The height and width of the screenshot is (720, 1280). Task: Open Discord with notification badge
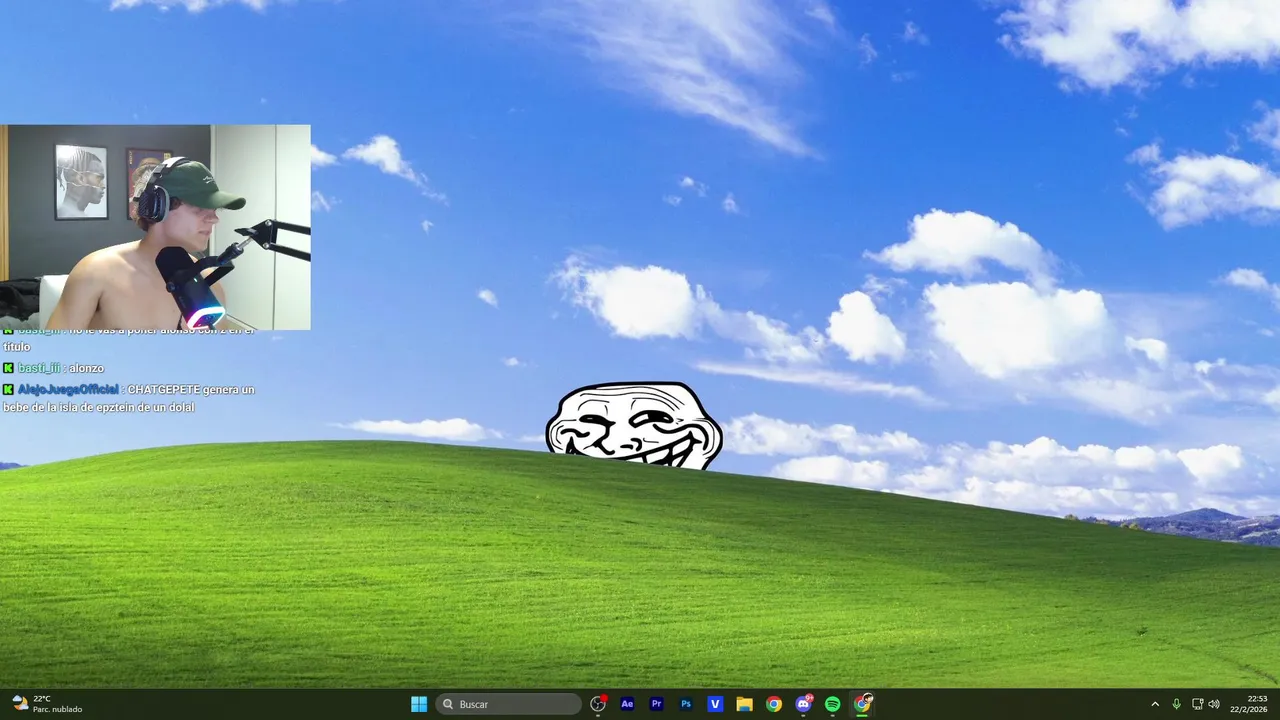(803, 704)
